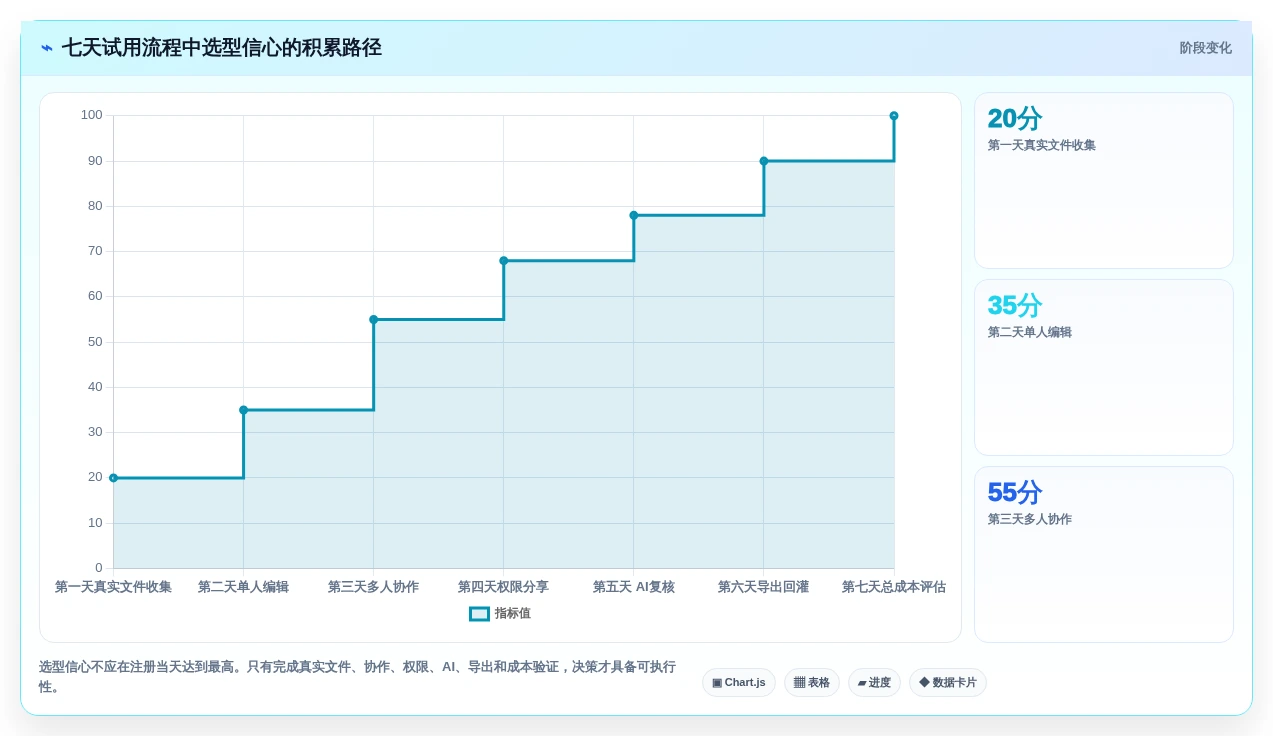Click the data point at value 90
This screenshot has height=736, width=1273.
click(x=763, y=161)
